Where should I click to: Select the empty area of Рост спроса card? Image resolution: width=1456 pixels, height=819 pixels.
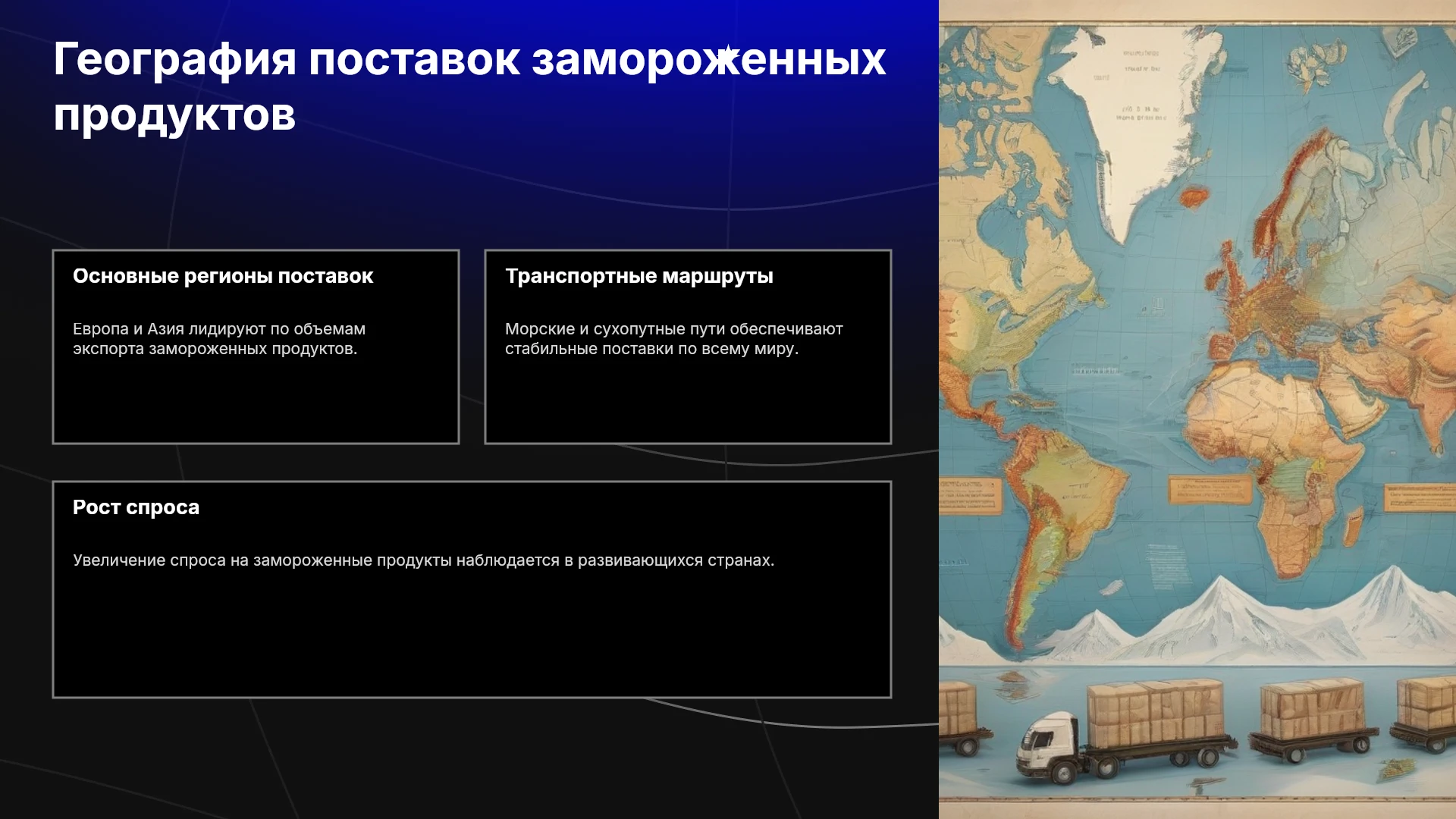[x=472, y=633]
